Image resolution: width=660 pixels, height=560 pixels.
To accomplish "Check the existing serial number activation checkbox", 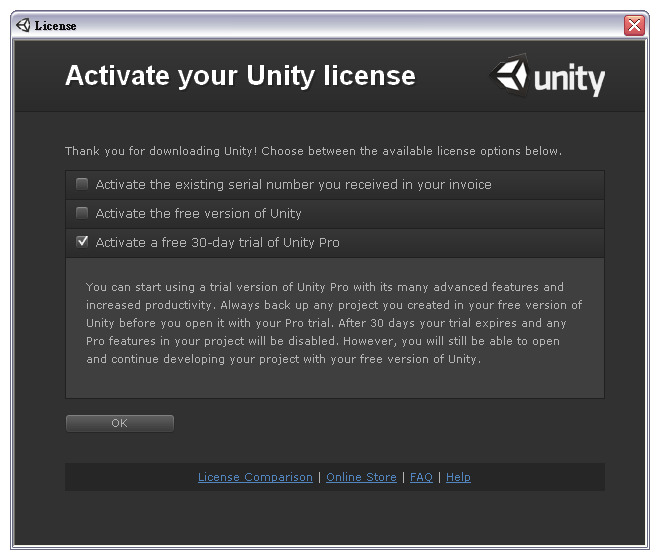I will pyautogui.click(x=82, y=184).
